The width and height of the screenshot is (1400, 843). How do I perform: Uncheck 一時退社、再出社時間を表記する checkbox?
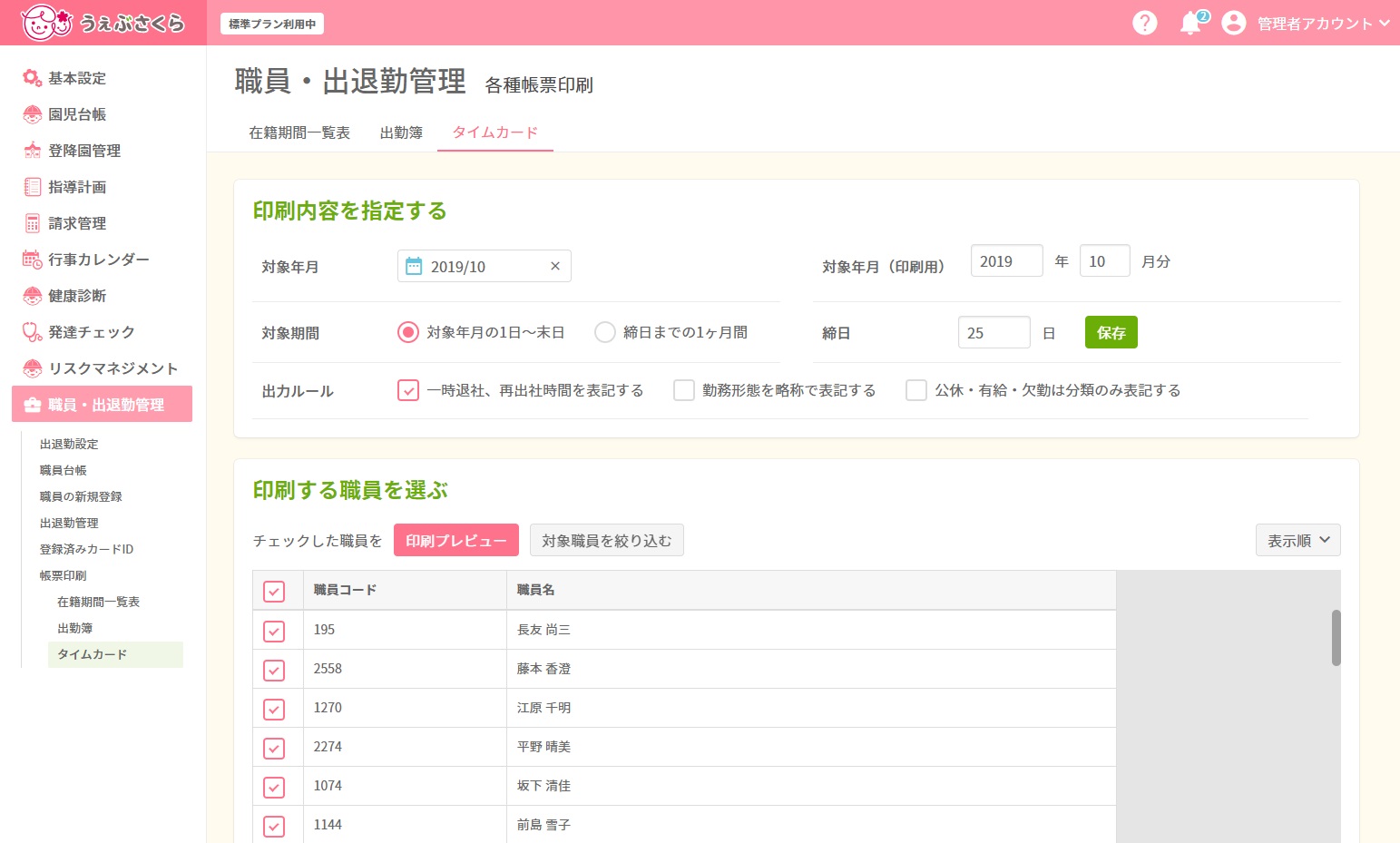408,390
